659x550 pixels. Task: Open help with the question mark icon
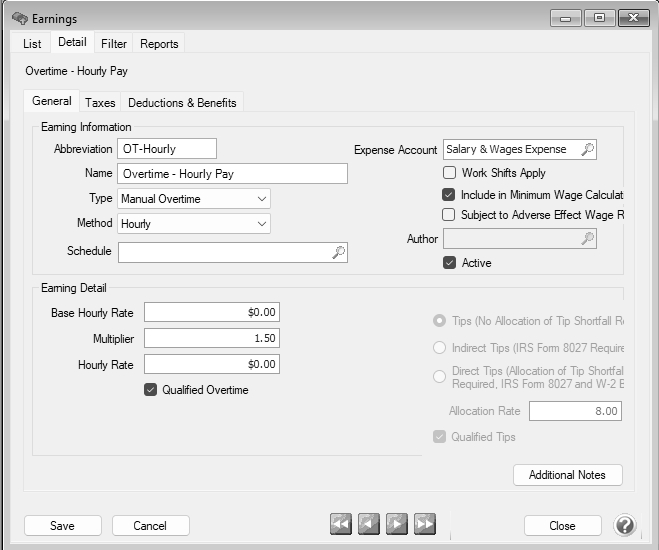coord(625,525)
